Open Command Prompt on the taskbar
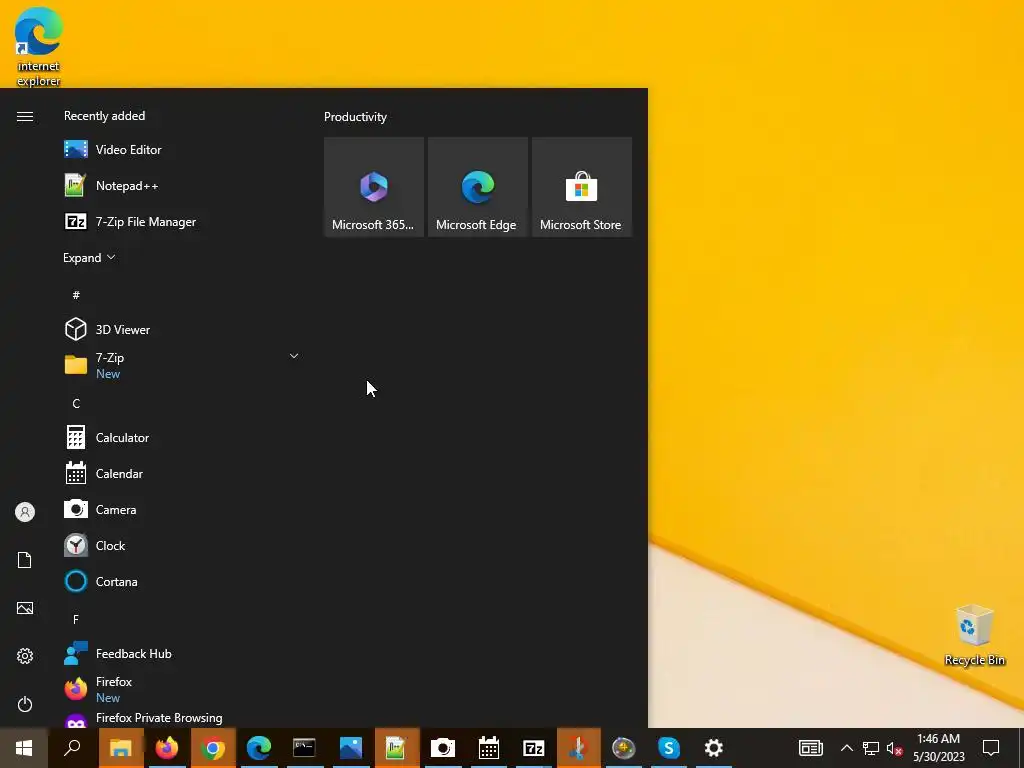The height and width of the screenshot is (768, 1024). 304,748
